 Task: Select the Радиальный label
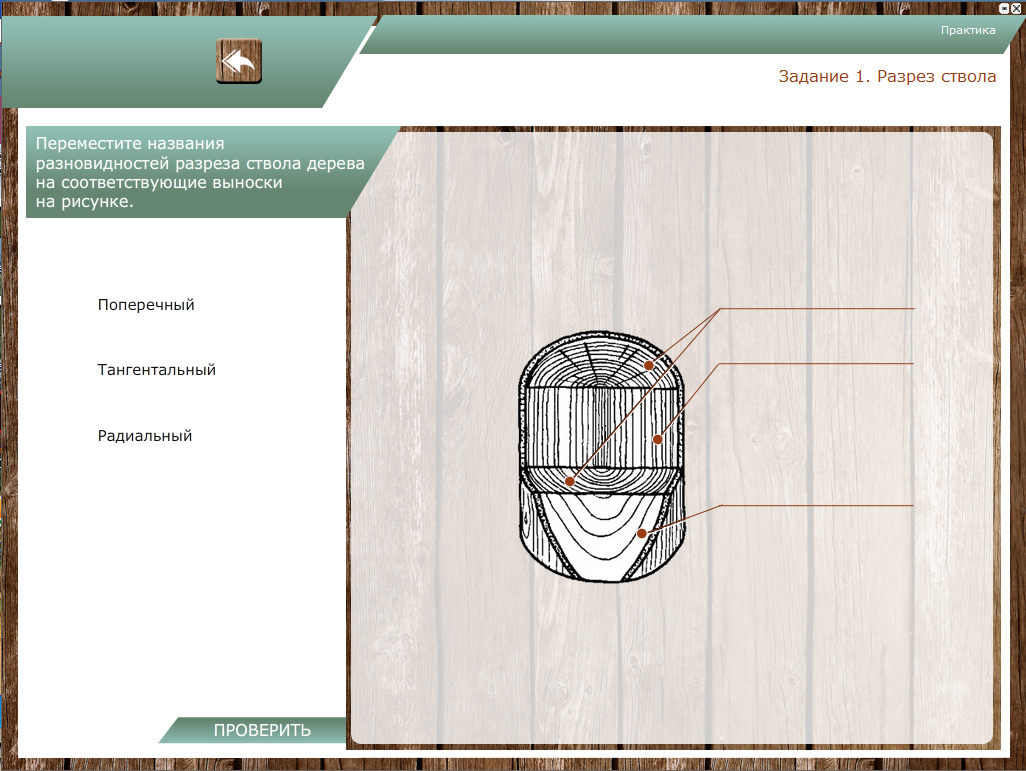click(x=145, y=436)
